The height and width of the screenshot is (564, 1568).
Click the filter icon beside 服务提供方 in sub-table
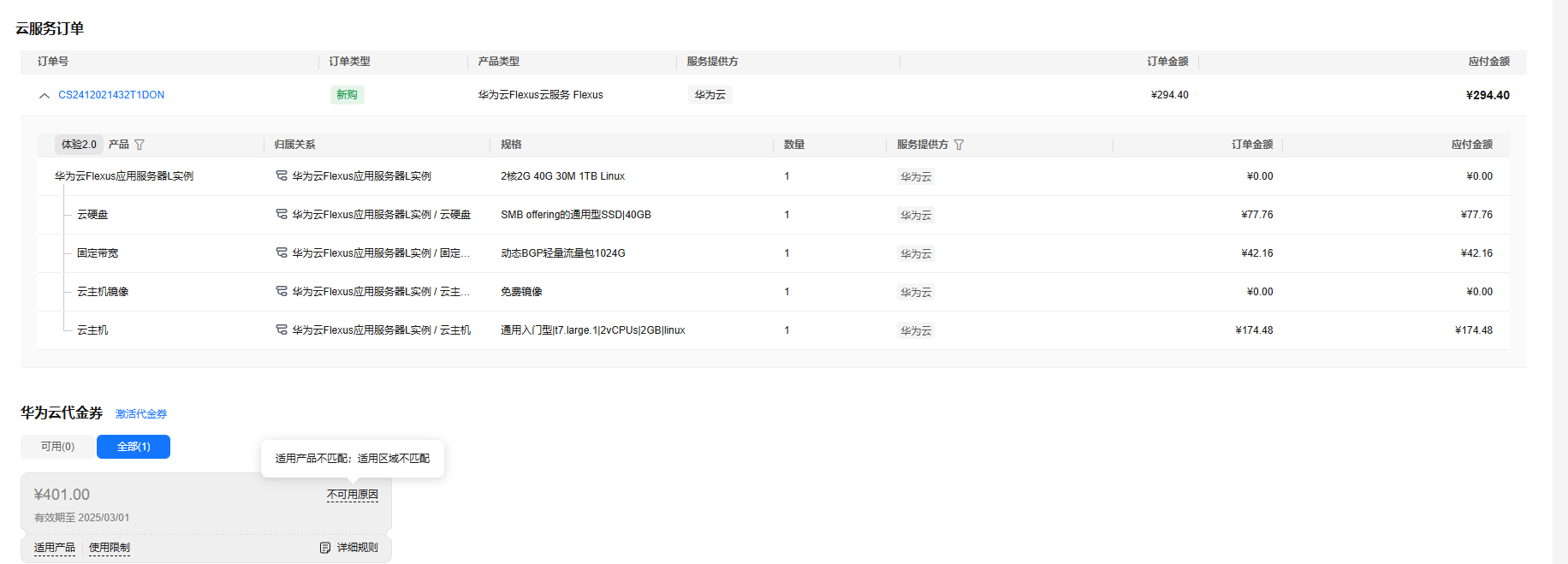pos(959,145)
